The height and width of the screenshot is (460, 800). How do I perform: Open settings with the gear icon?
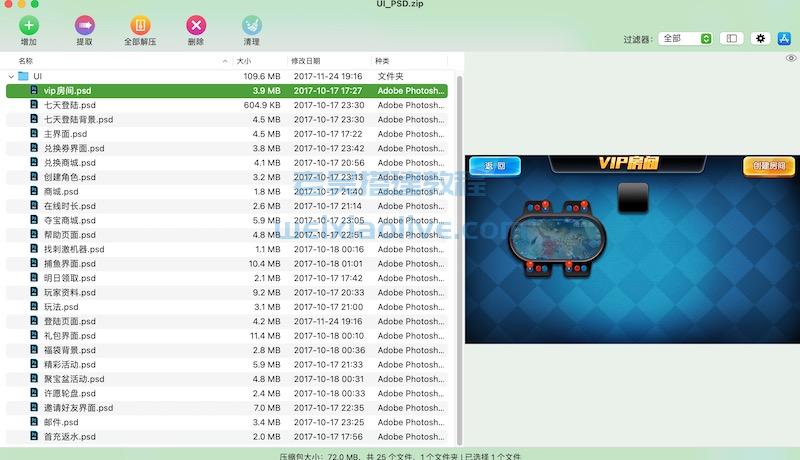coord(759,38)
